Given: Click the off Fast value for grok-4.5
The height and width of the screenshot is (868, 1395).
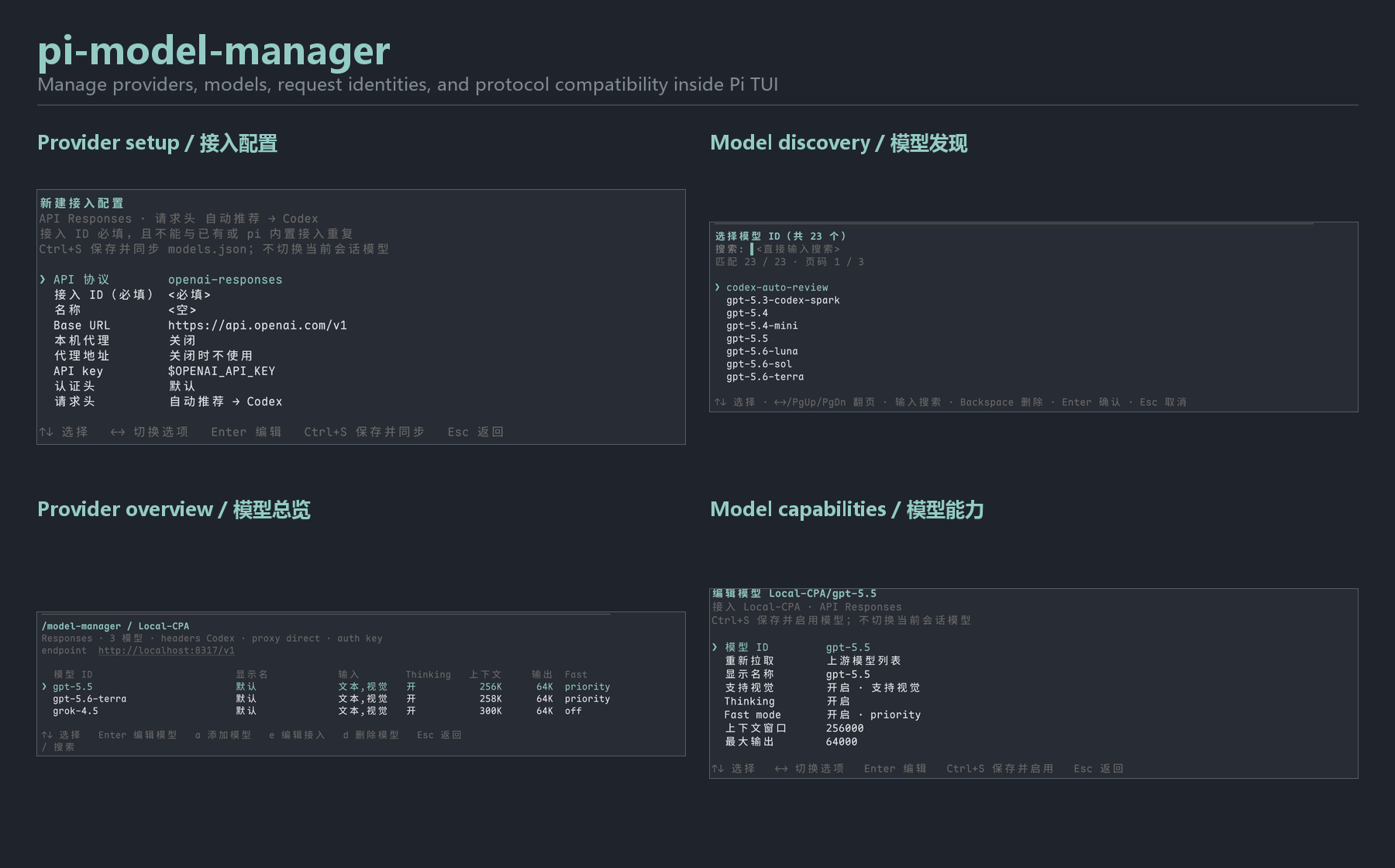Looking at the screenshot, I should pyautogui.click(x=573, y=711).
